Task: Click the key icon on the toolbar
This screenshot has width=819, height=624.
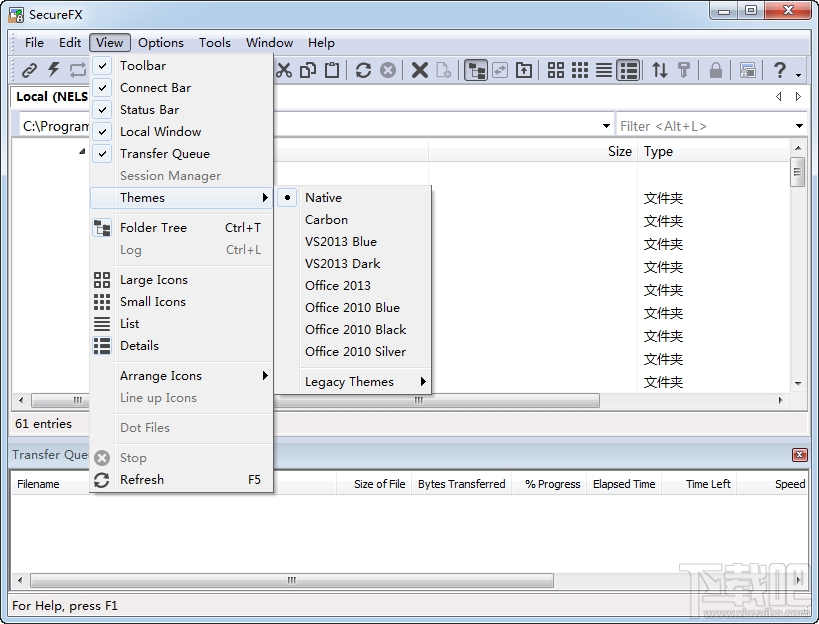Action: pos(684,70)
